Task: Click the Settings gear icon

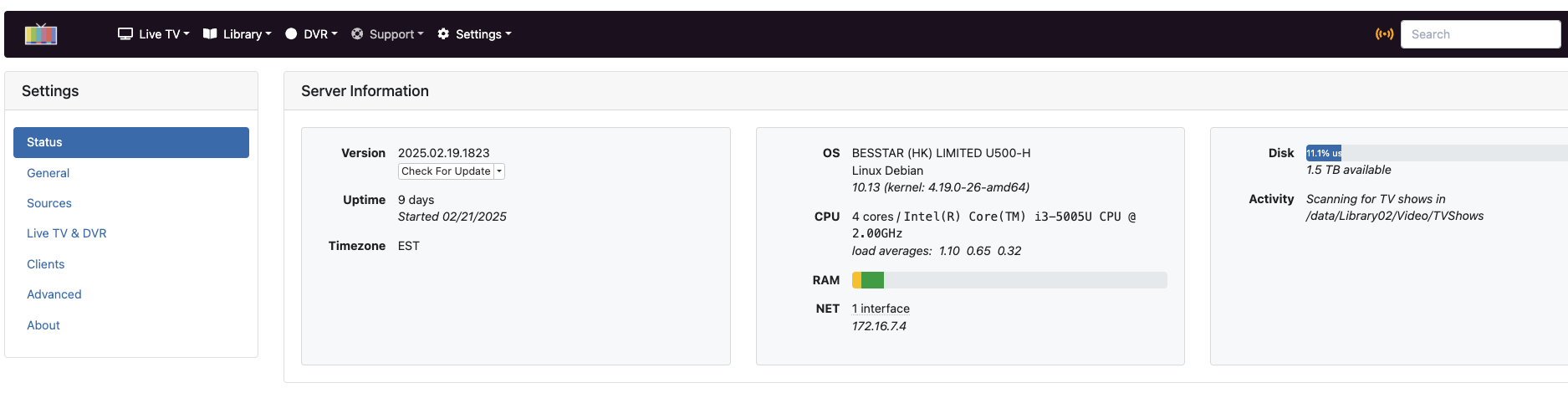Action: point(443,34)
